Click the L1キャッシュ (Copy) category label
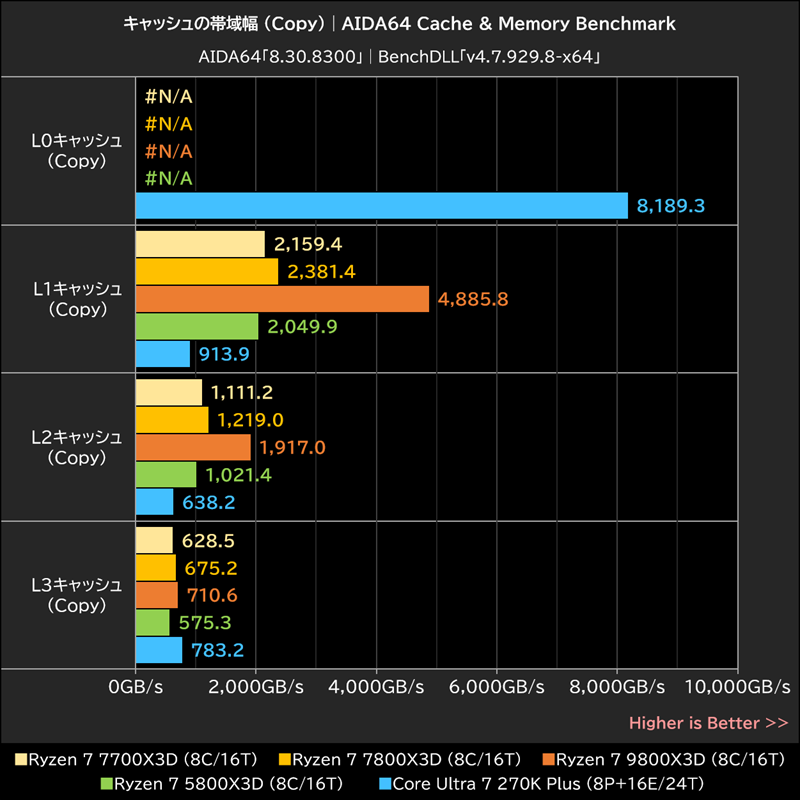Viewport: 800px width, 800px height. 78,299
